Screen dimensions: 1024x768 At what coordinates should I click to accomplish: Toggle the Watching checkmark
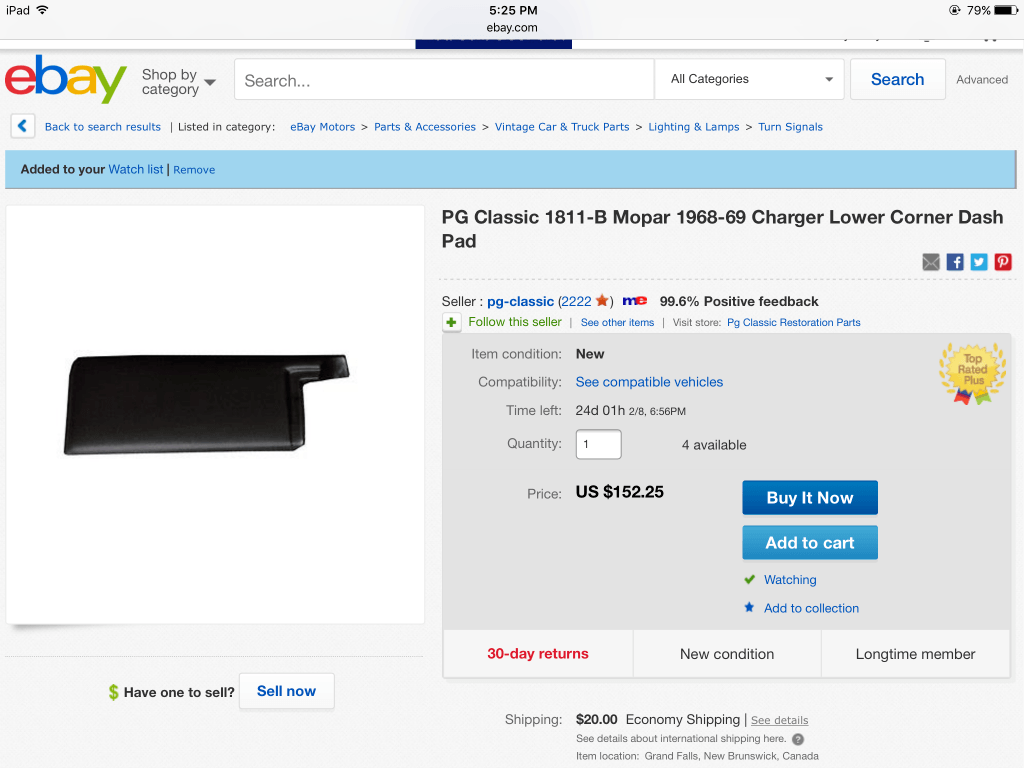[750, 579]
